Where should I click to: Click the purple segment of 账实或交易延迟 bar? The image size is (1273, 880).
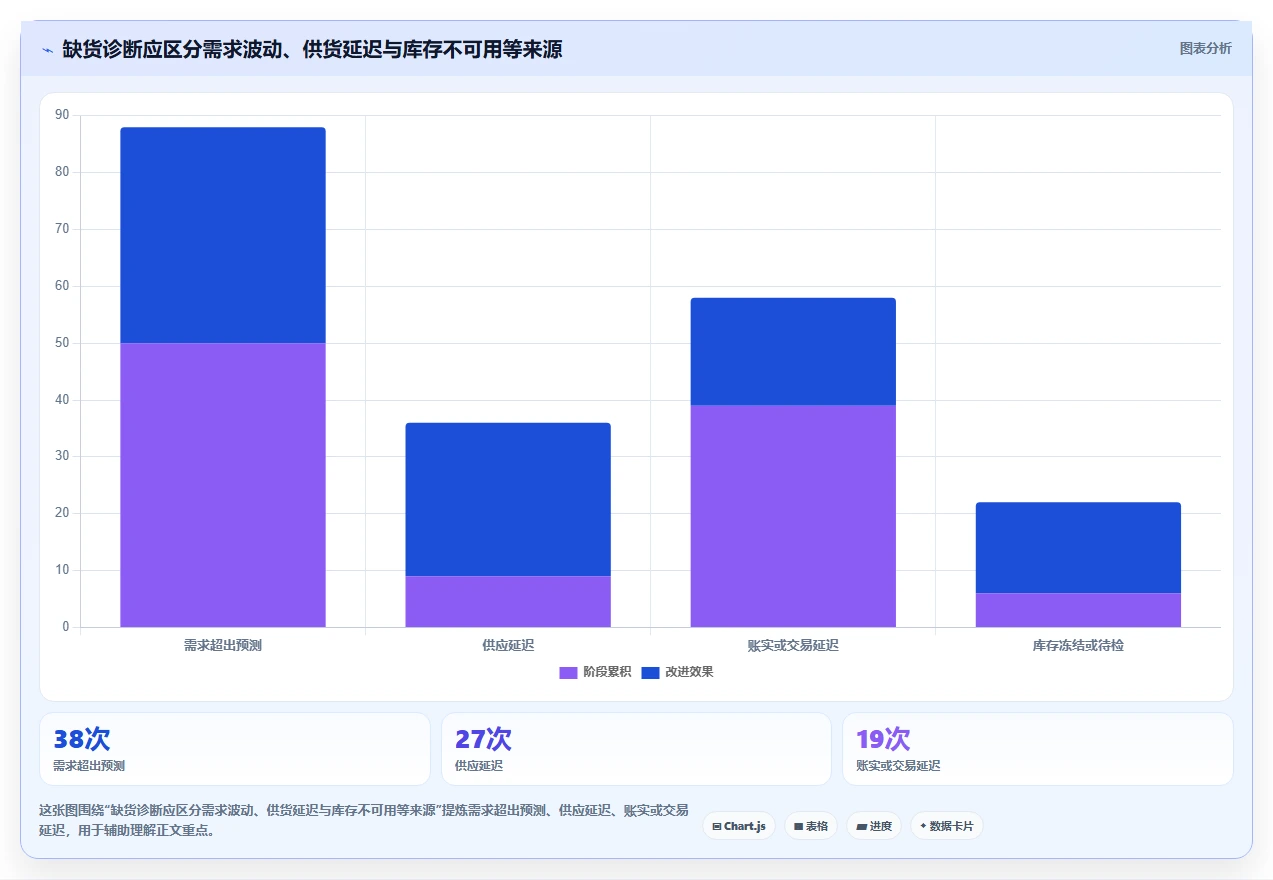793,516
